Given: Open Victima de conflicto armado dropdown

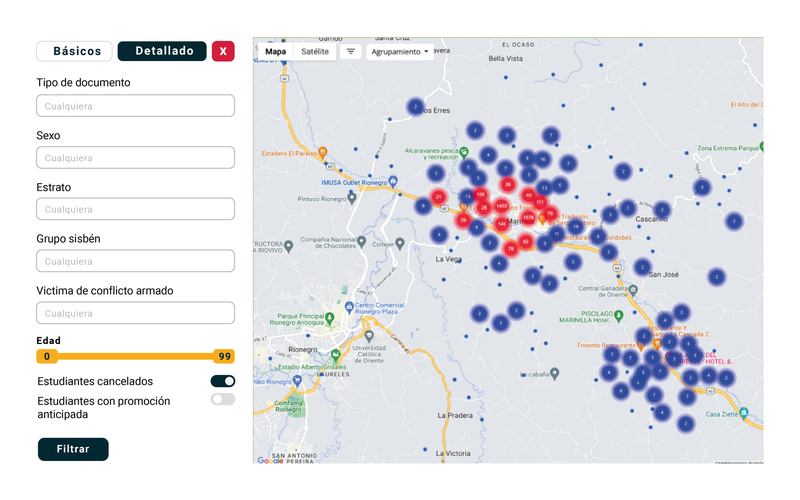Looking at the screenshot, I should 135,313.
